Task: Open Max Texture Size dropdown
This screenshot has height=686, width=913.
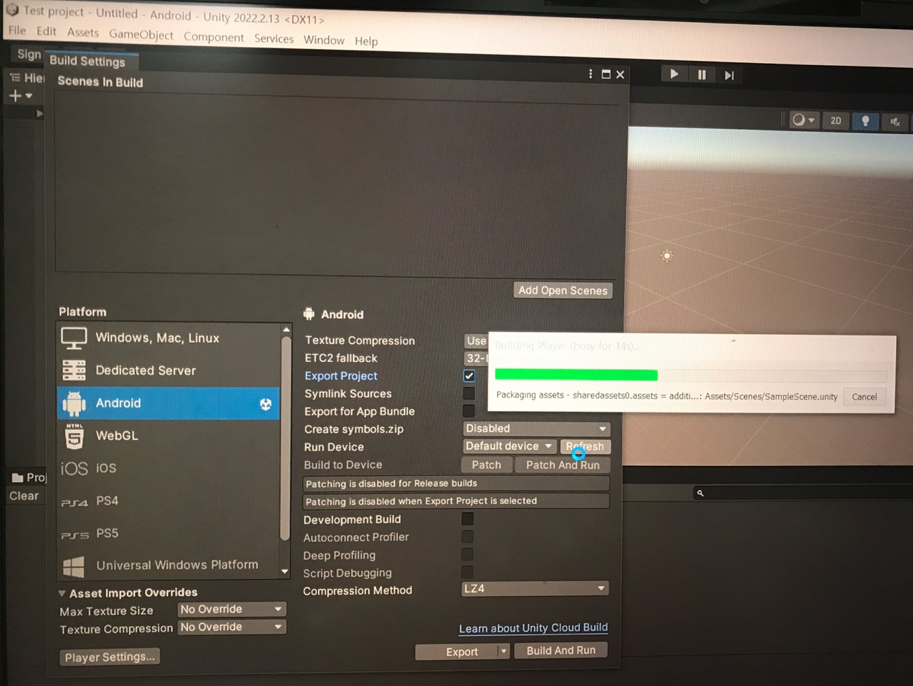Action: (232, 609)
